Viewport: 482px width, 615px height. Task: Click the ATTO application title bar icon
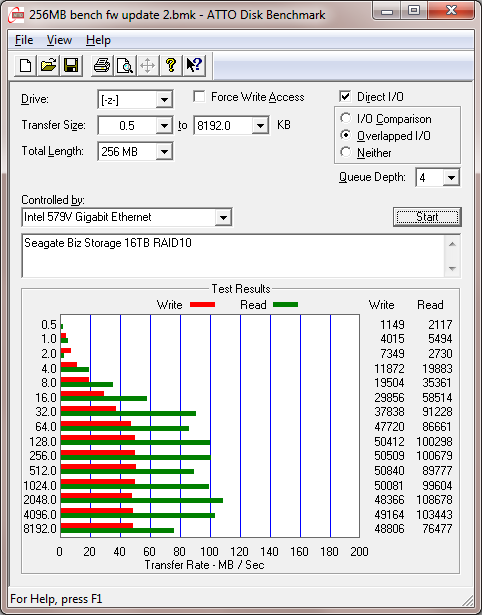16,15
